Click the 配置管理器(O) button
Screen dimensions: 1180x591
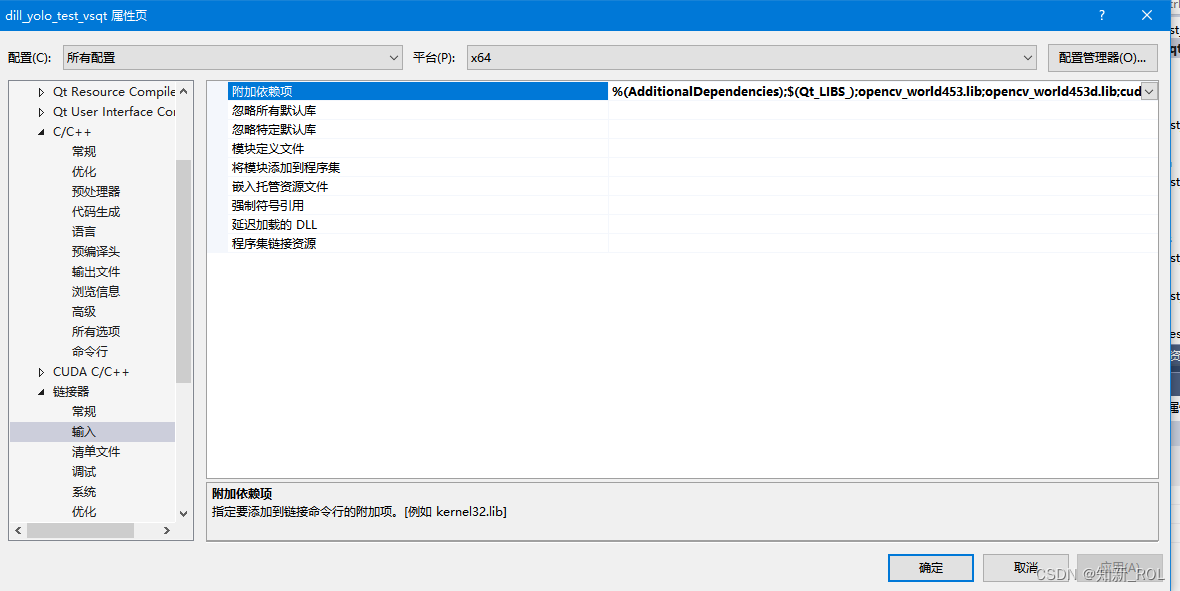coord(1103,57)
